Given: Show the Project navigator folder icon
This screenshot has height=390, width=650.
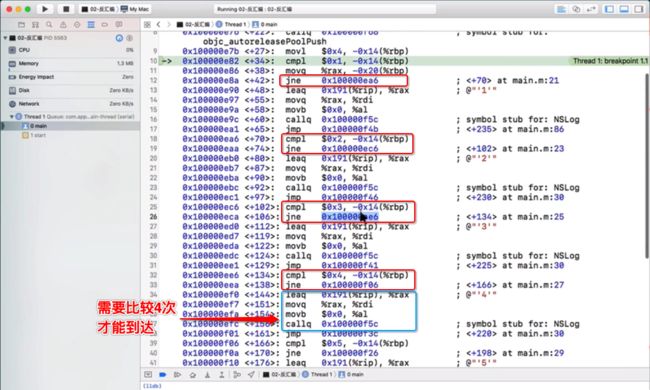Looking at the screenshot, I should pos(22,25).
